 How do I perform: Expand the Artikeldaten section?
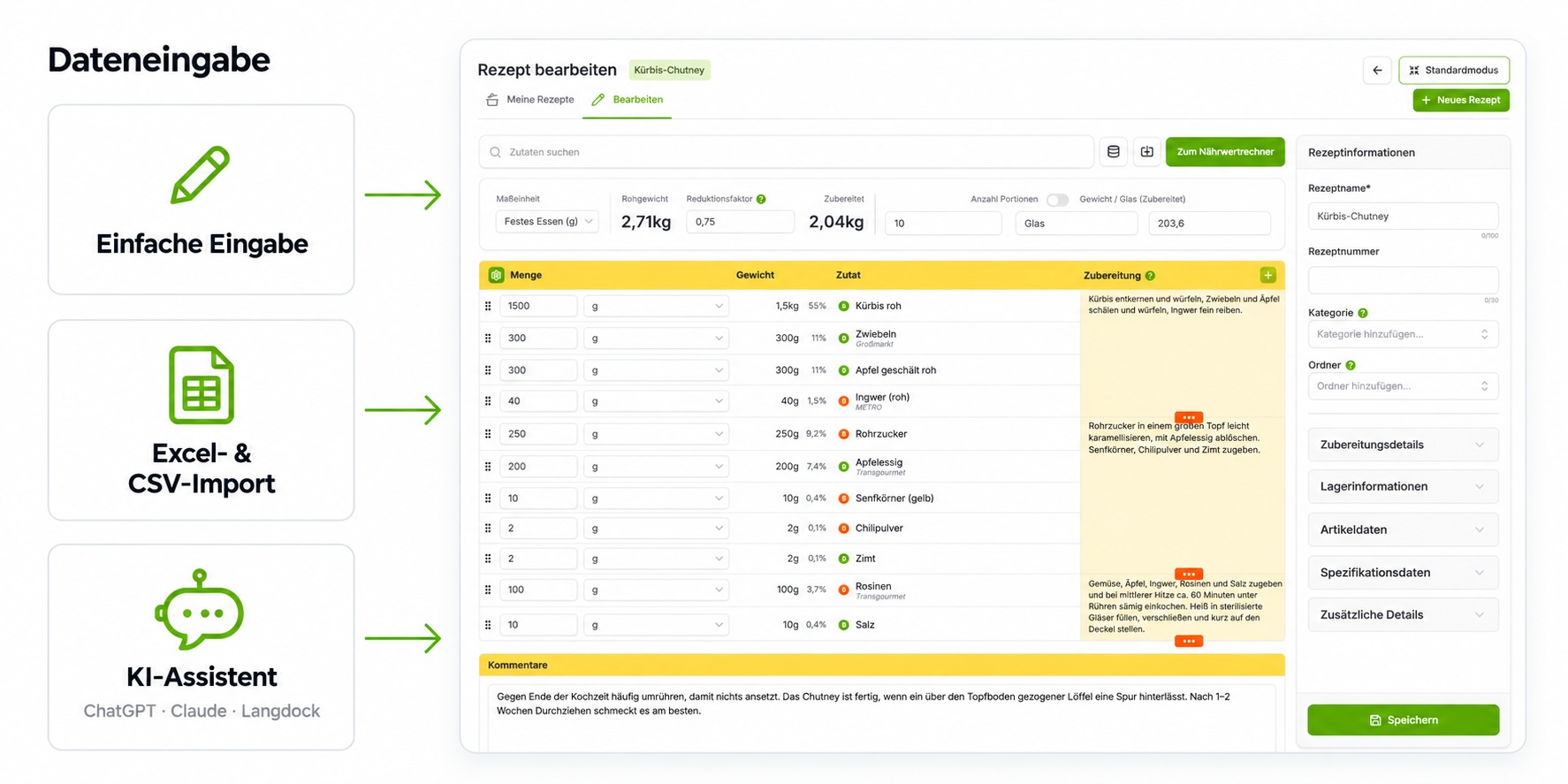[1403, 529]
